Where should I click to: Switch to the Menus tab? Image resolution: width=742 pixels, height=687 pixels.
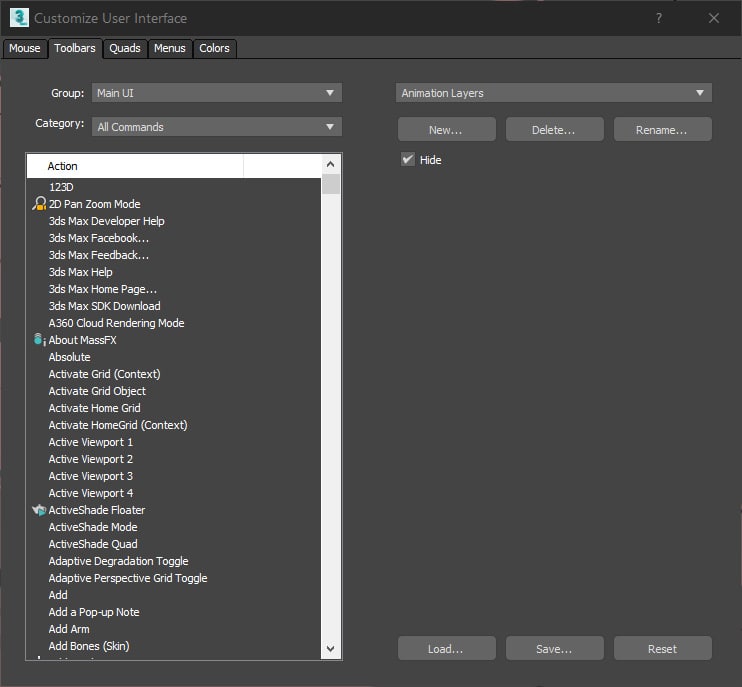tap(170, 48)
